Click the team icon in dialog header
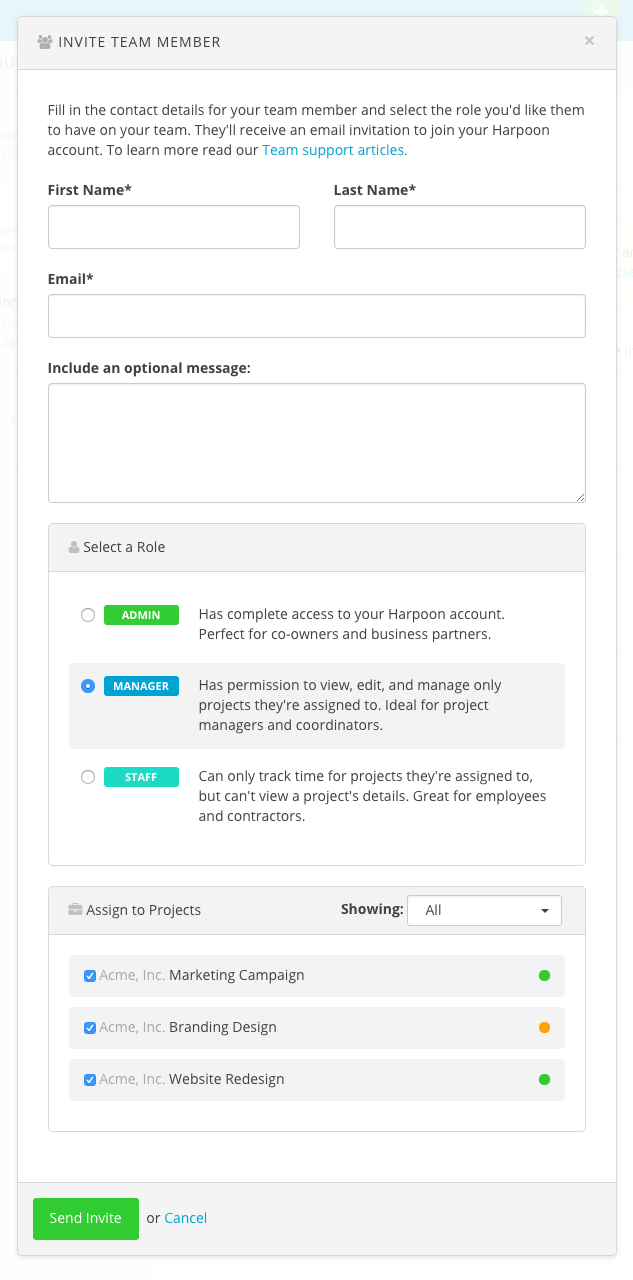The height and width of the screenshot is (1280, 633). pos(45,42)
